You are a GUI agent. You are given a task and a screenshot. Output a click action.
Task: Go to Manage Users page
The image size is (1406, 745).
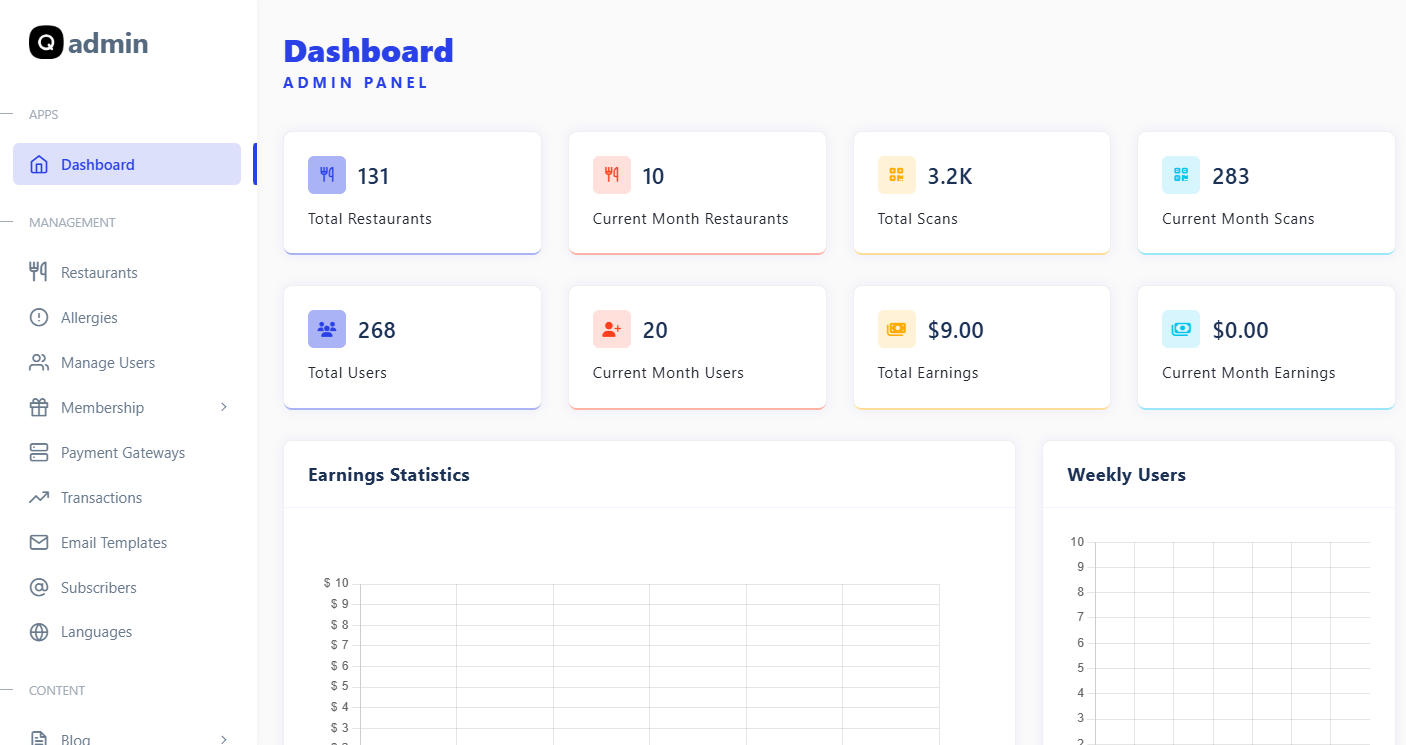pos(108,362)
